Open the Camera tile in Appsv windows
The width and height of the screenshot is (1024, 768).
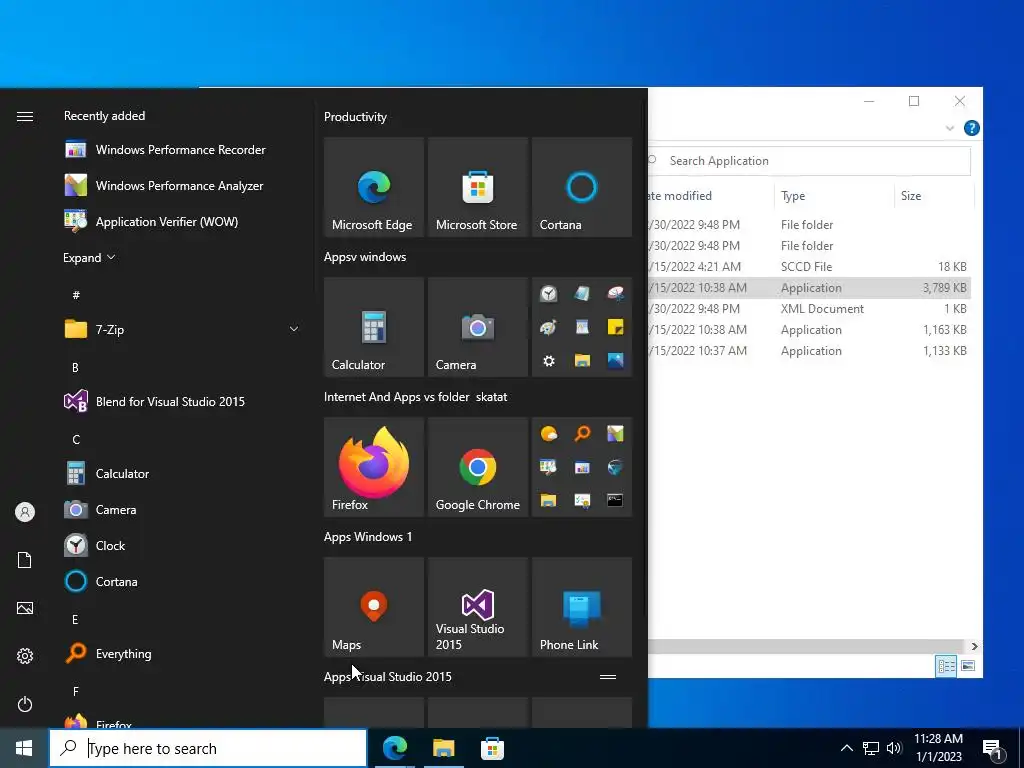pos(477,327)
